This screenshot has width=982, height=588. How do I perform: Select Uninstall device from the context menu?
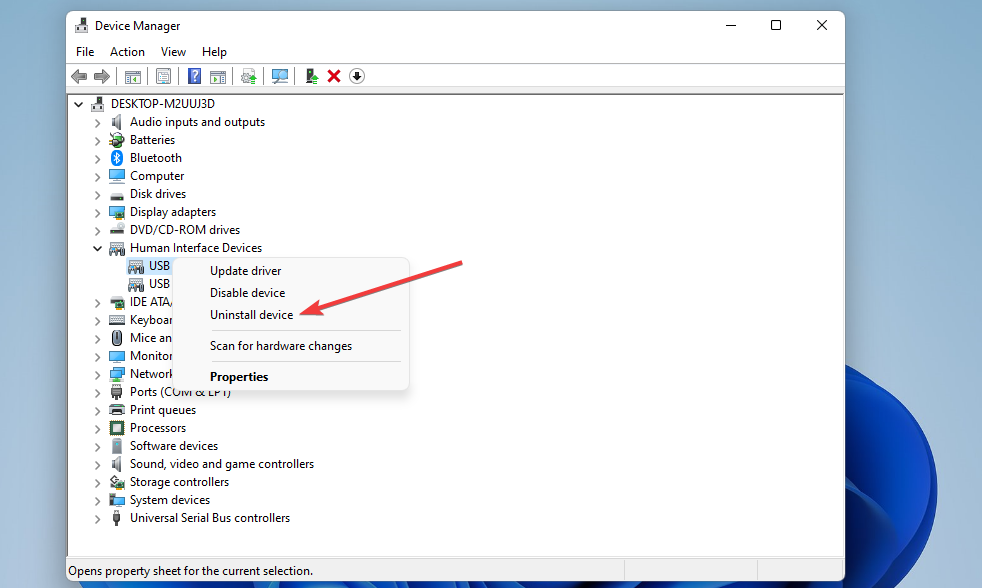[x=251, y=314]
